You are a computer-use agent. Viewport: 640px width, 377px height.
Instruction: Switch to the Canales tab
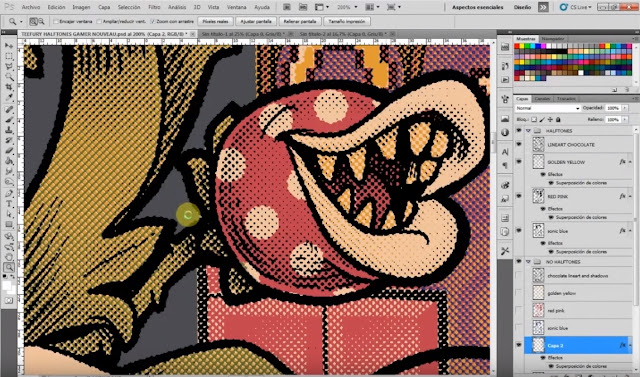coord(542,99)
